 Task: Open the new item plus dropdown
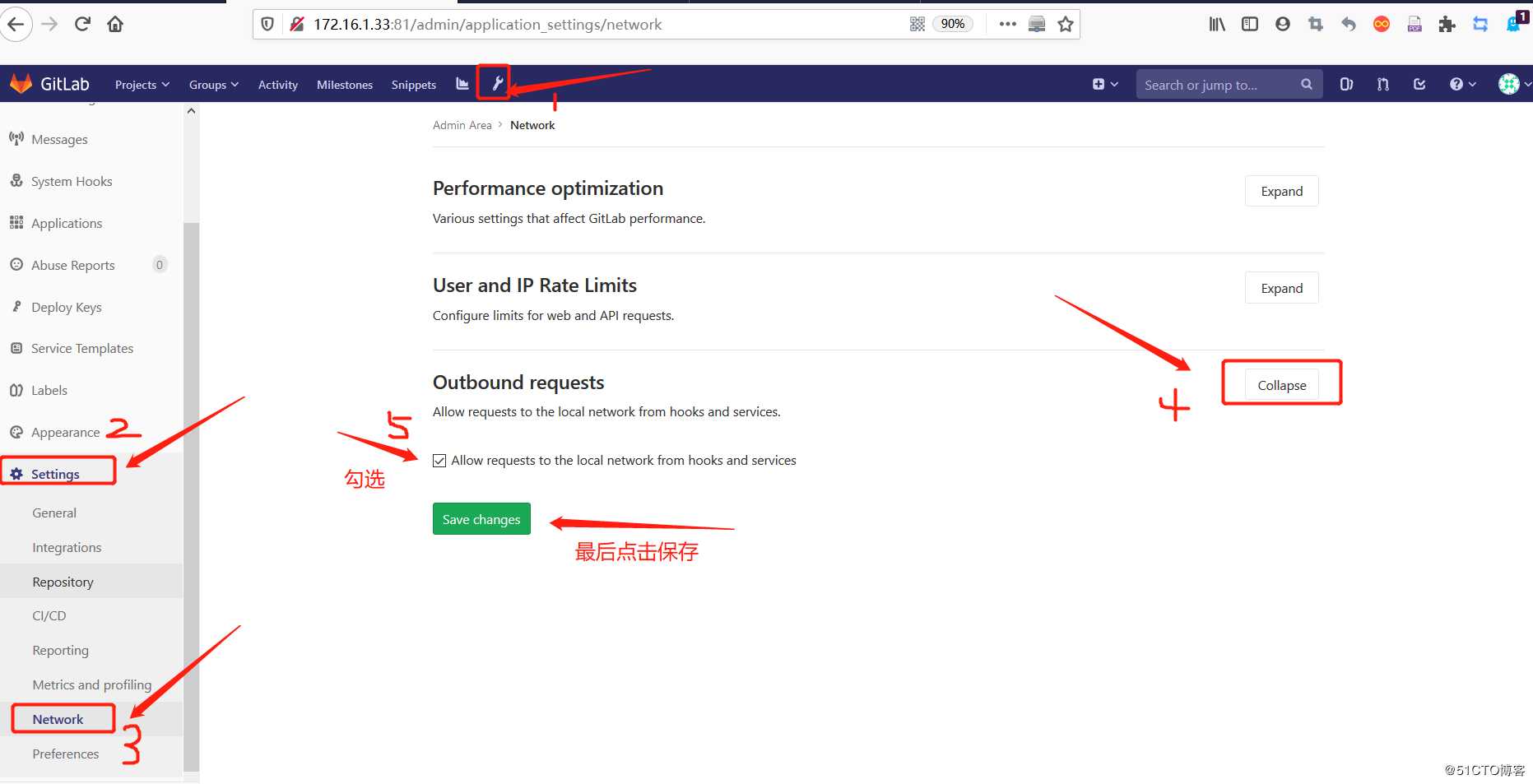(x=1105, y=84)
